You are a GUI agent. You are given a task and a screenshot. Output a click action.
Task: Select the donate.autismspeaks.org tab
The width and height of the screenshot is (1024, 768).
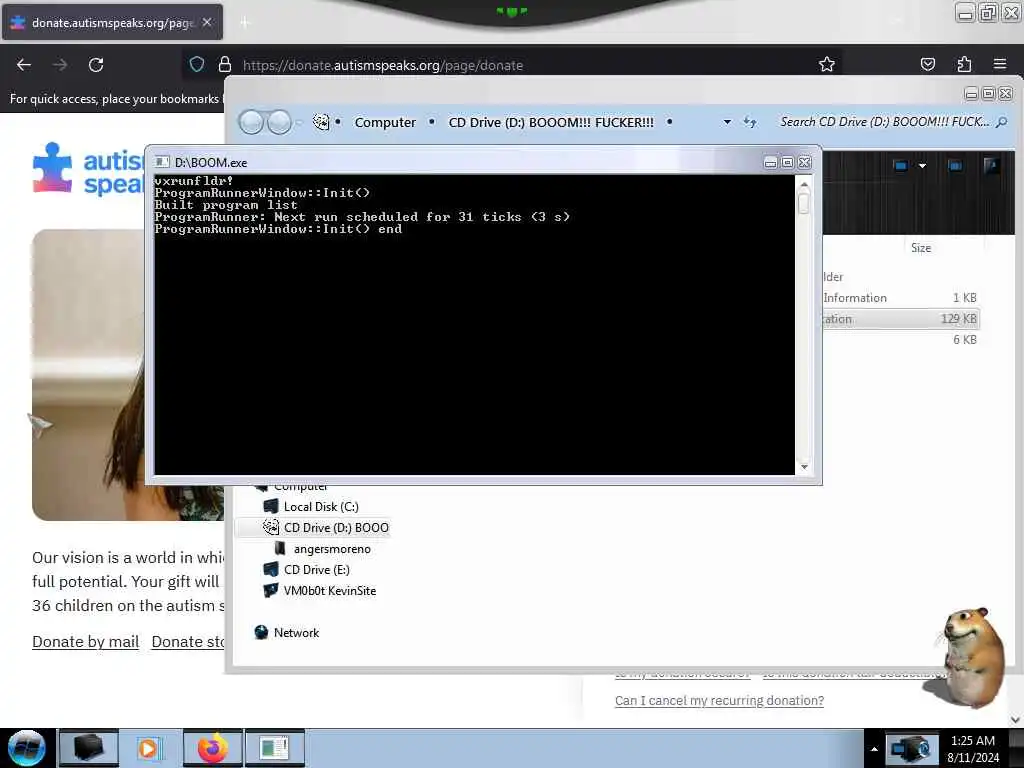pos(112,22)
